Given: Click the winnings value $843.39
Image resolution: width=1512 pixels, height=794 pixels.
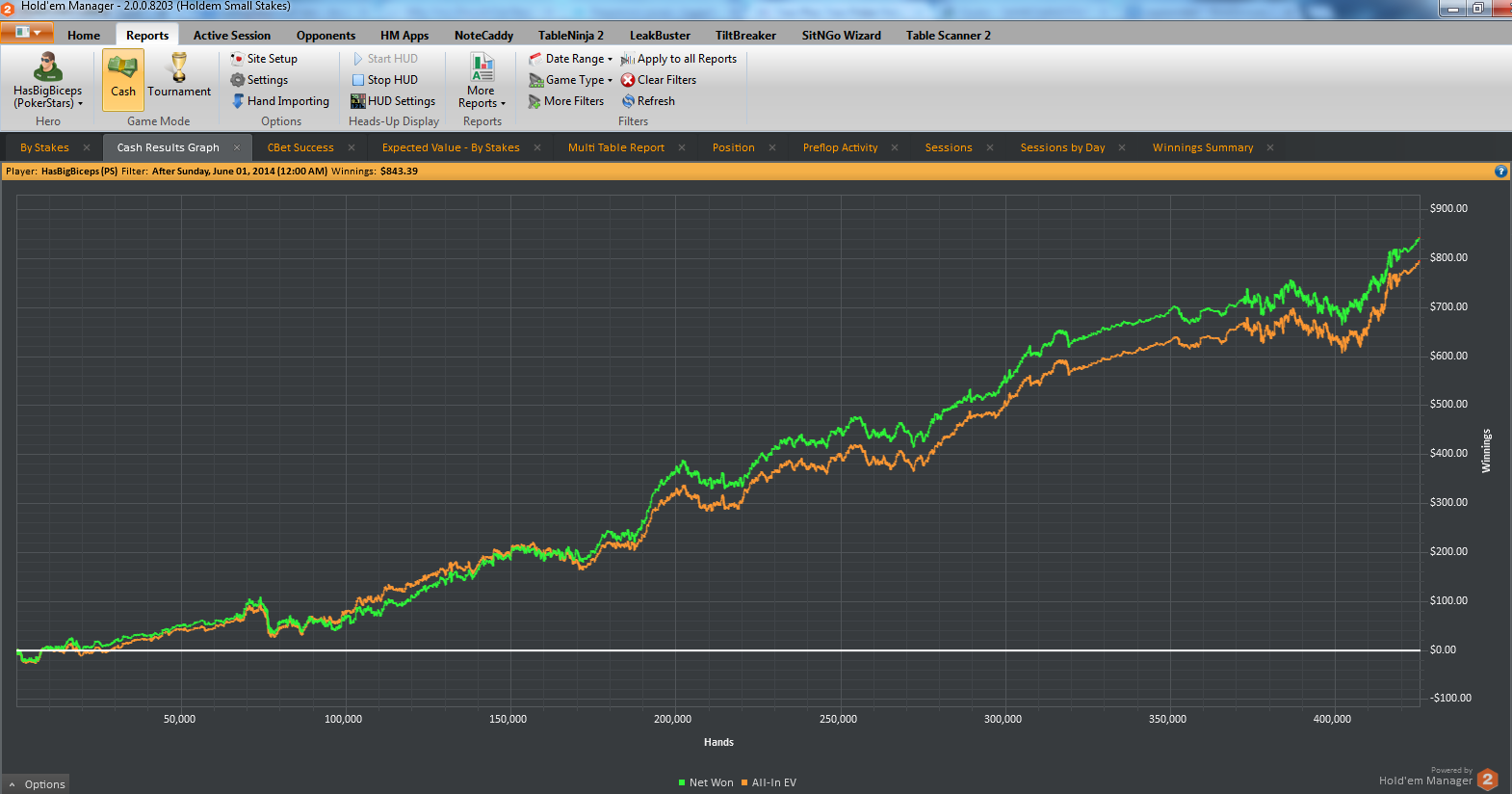Looking at the screenshot, I should (x=399, y=172).
